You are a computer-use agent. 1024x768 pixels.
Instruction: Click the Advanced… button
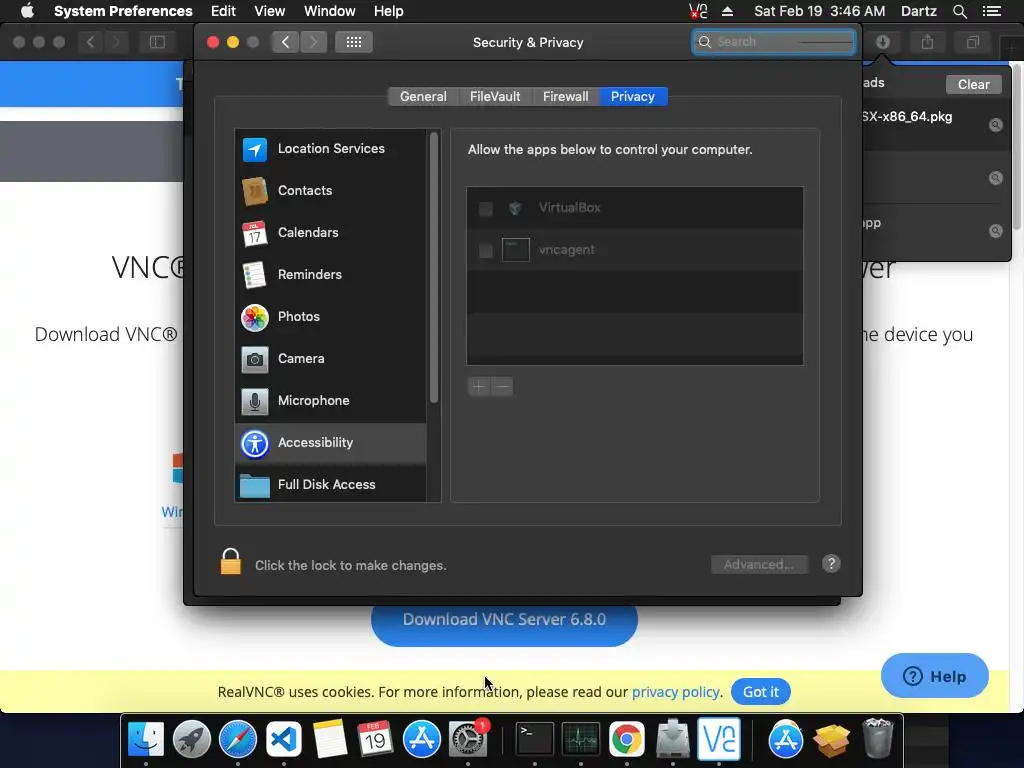[x=759, y=564]
